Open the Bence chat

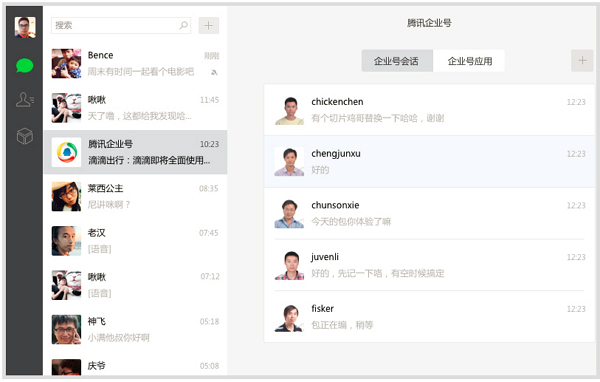coord(135,64)
